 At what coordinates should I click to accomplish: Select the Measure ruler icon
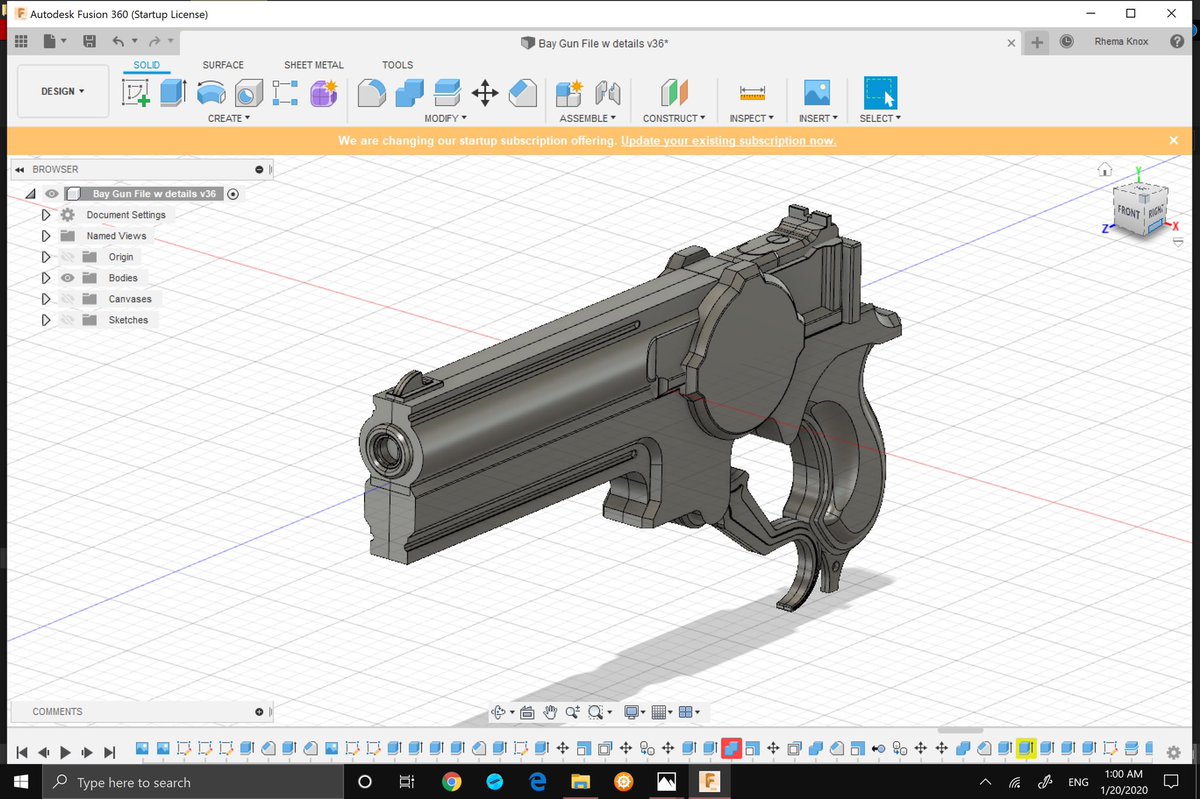coord(752,93)
